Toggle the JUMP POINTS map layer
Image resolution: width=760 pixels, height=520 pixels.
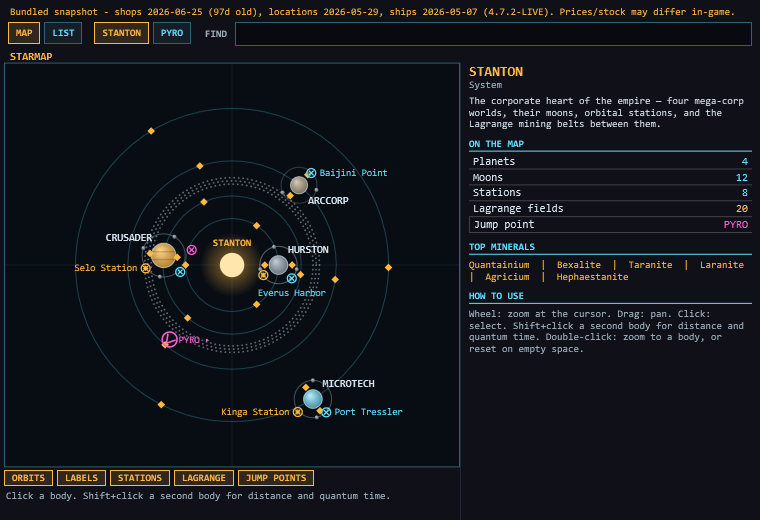tap(276, 478)
